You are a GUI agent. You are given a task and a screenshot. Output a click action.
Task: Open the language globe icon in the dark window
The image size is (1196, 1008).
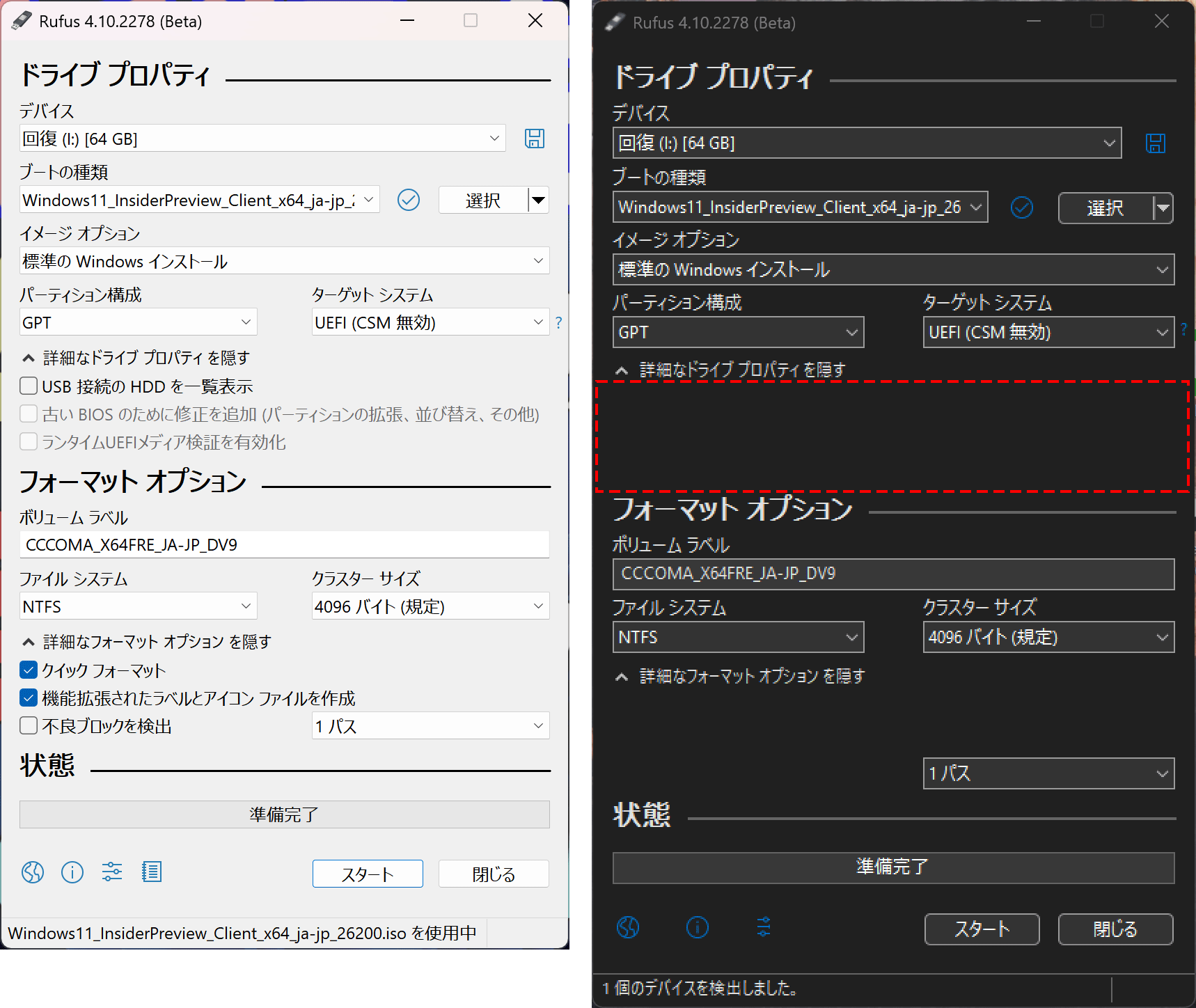[x=628, y=927]
